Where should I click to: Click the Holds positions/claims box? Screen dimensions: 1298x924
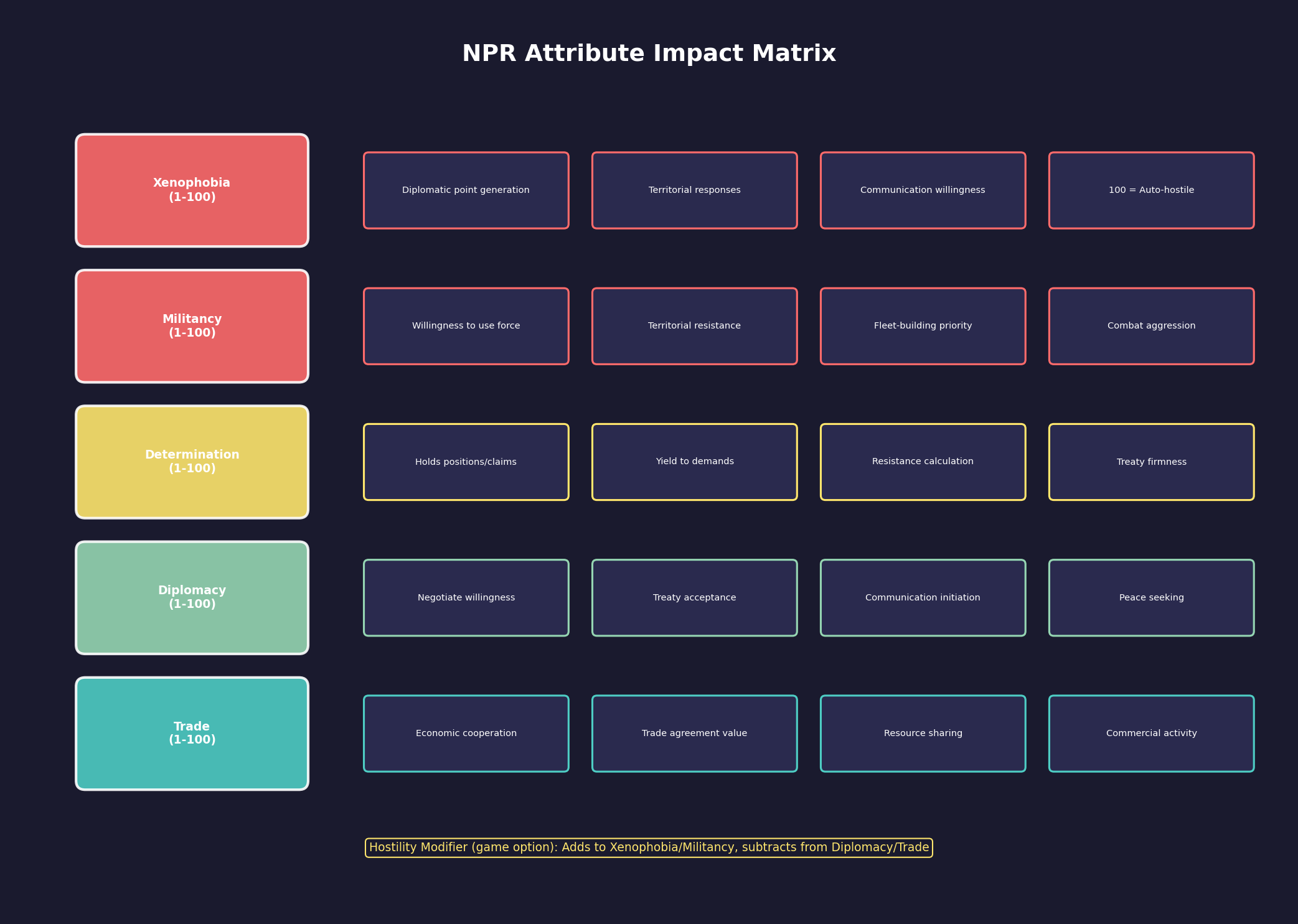(x=466, y=461)
